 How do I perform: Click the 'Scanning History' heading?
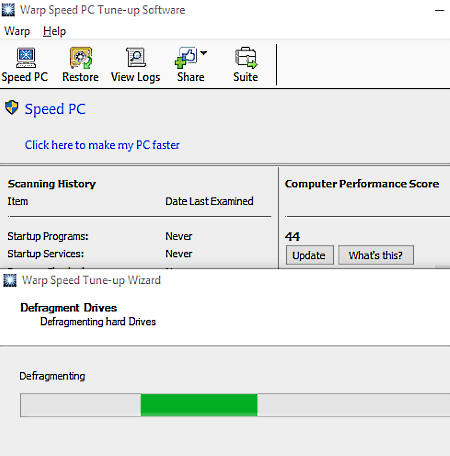point(52,184)
